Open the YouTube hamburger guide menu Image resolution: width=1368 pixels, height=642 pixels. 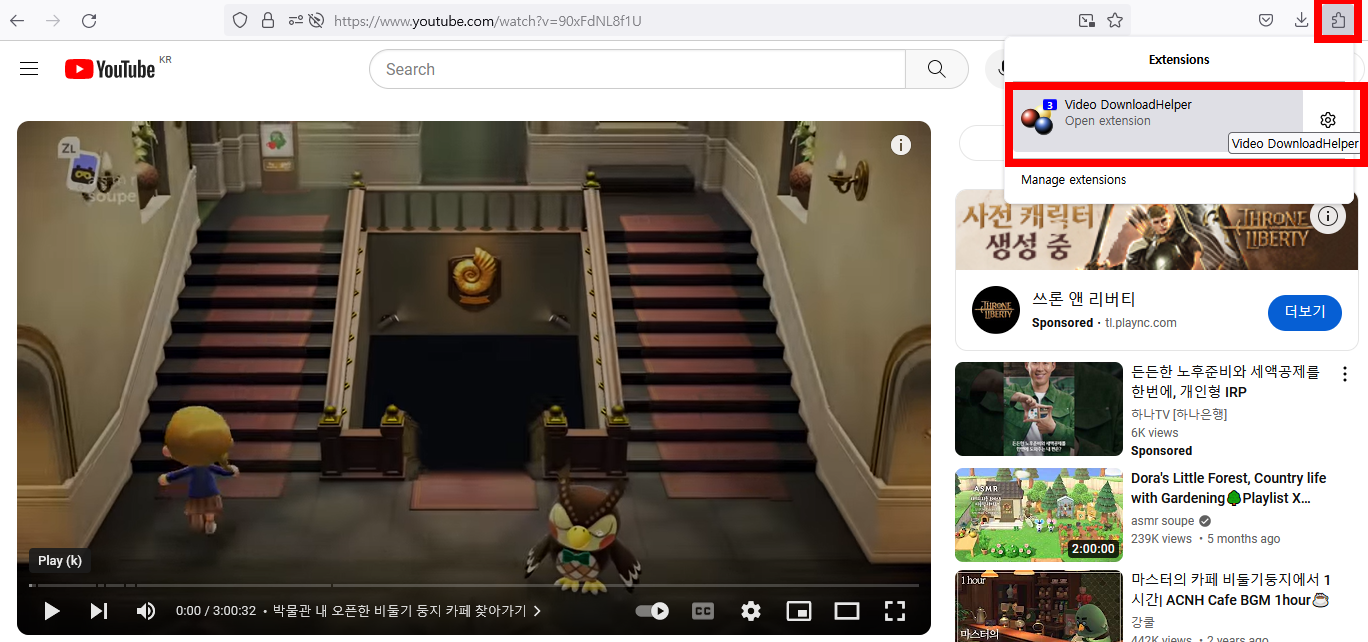pyautogui.click(x=29, y=69)
